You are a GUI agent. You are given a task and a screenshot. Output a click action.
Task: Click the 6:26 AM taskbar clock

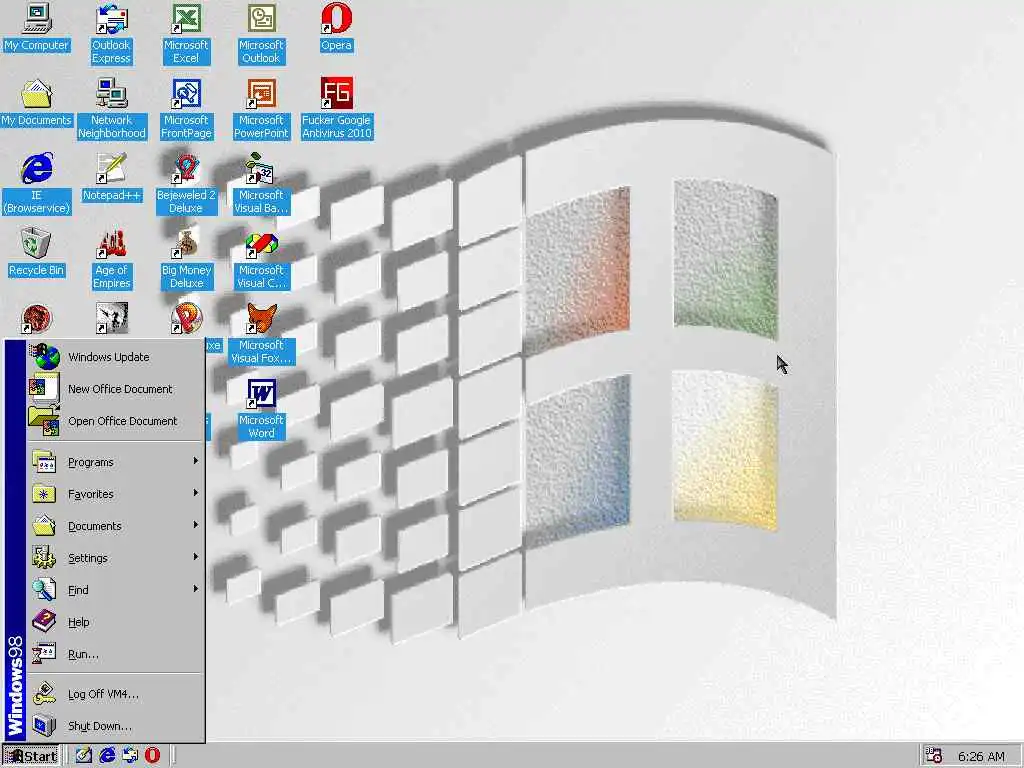pos(981,756)
